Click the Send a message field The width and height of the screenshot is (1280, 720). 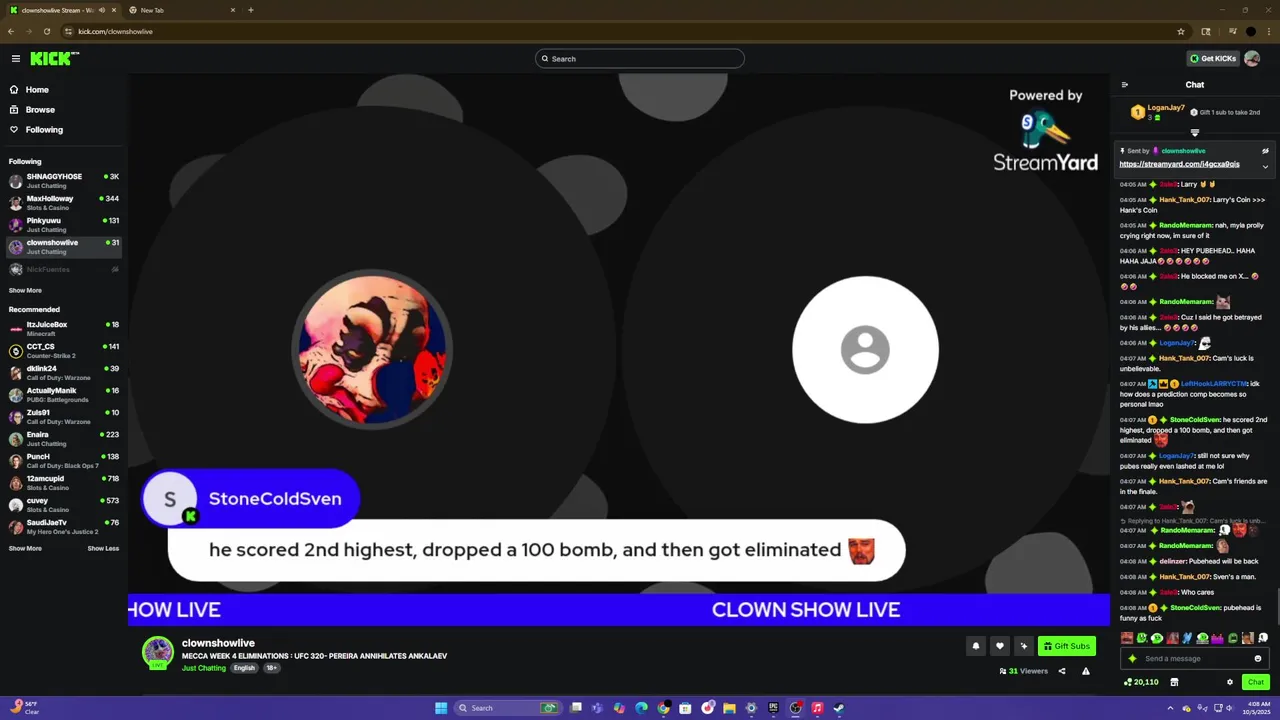coord(1195,659)
